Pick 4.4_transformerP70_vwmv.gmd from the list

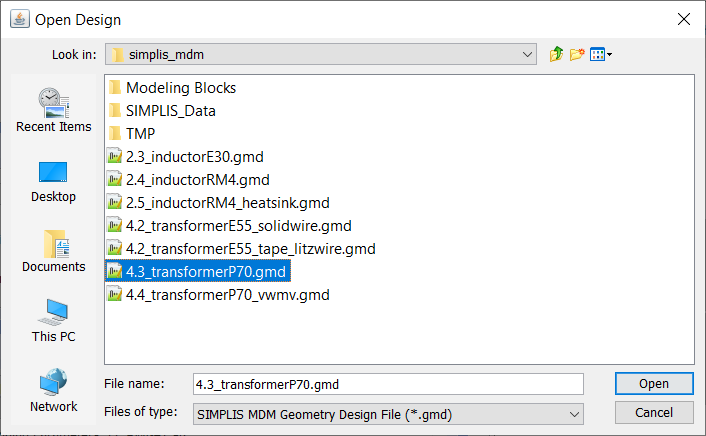[x=227, y=295]
